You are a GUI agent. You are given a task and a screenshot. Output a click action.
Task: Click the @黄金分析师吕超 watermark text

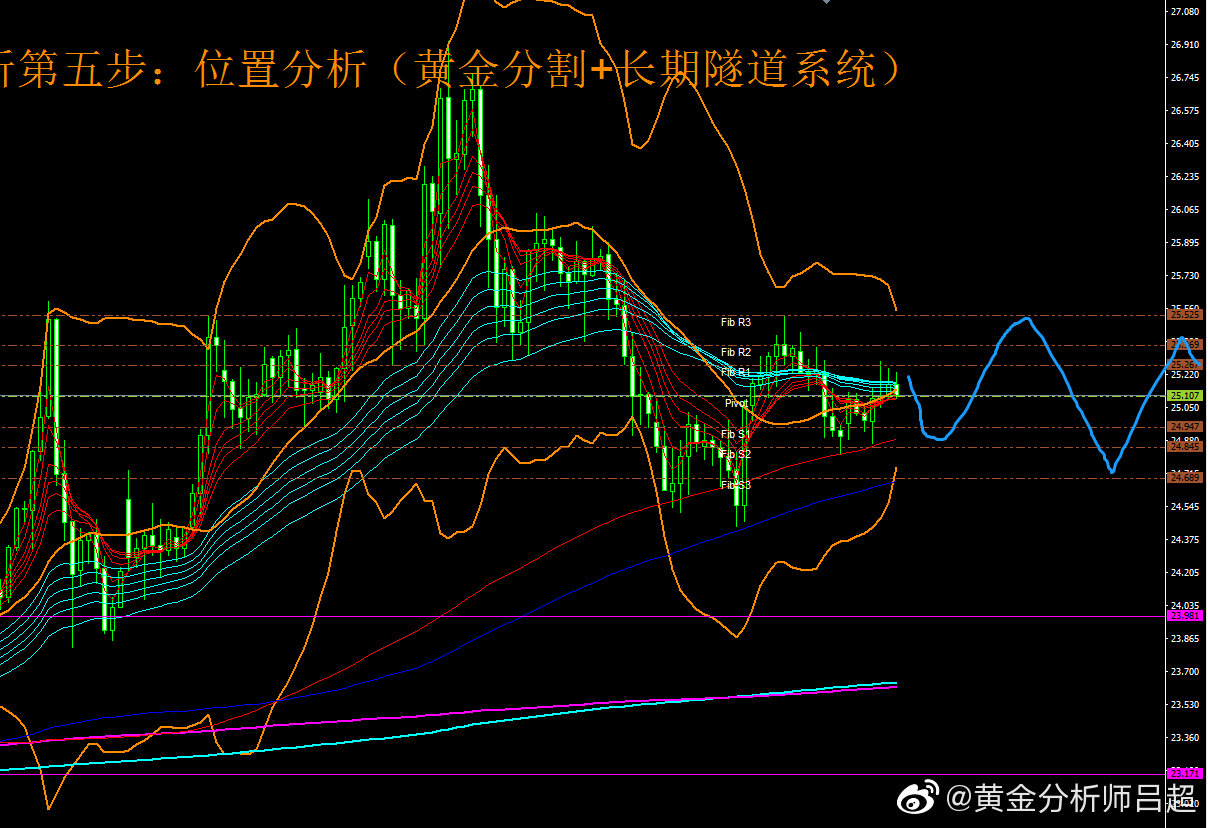tap(1070, 797)
